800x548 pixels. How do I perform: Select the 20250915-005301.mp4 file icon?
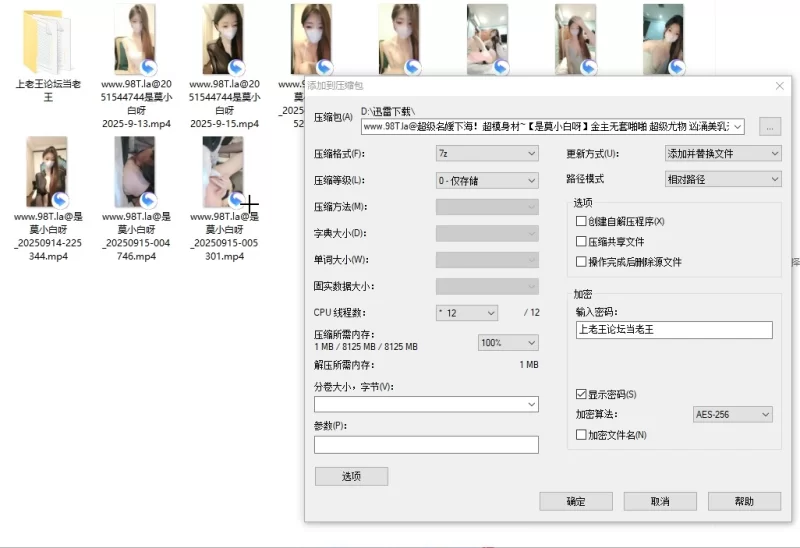pyautogui.click(x=223, y=172)
